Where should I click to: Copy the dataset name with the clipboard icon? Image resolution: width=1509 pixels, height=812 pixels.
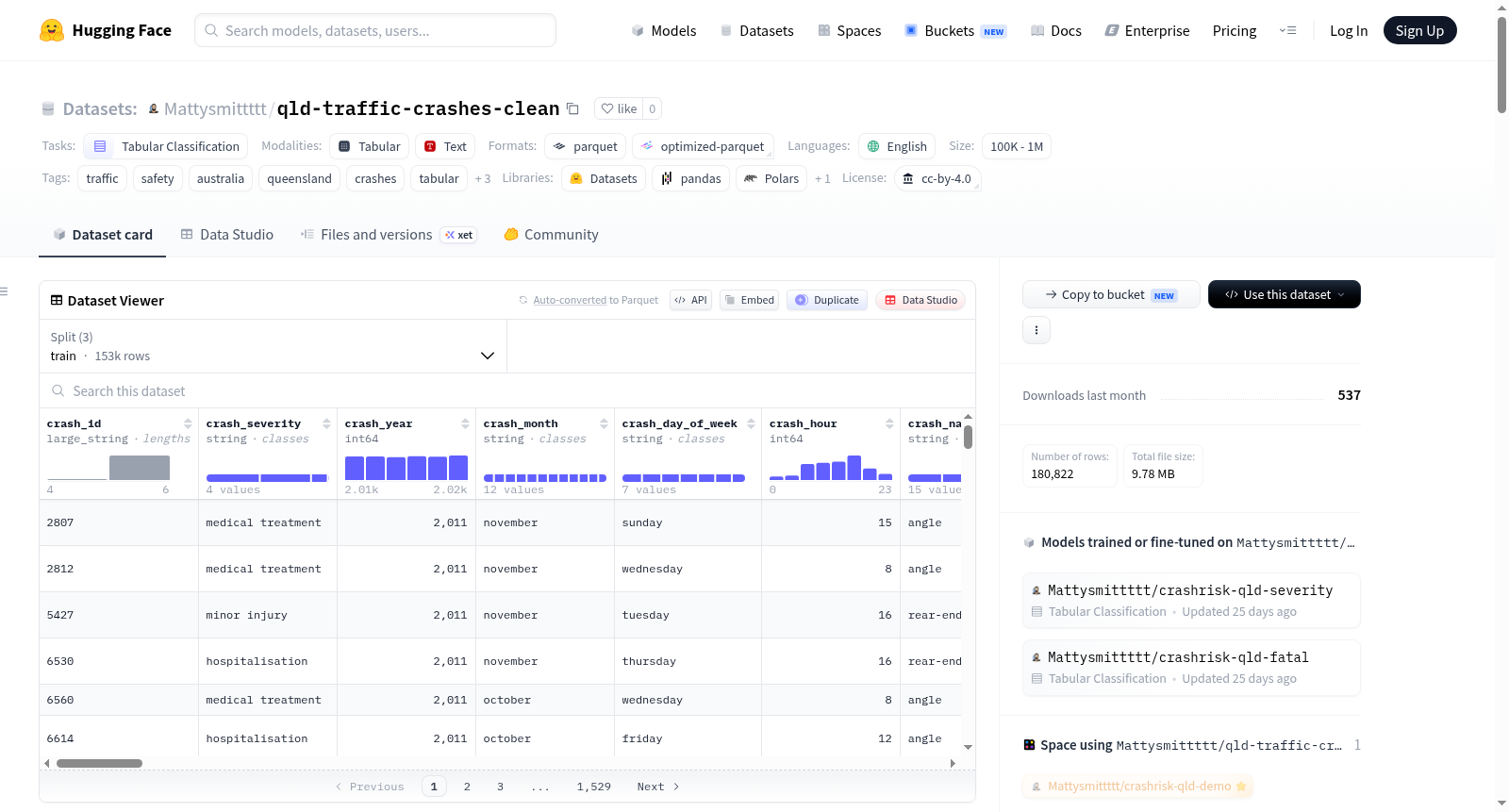tap(572, 108)
